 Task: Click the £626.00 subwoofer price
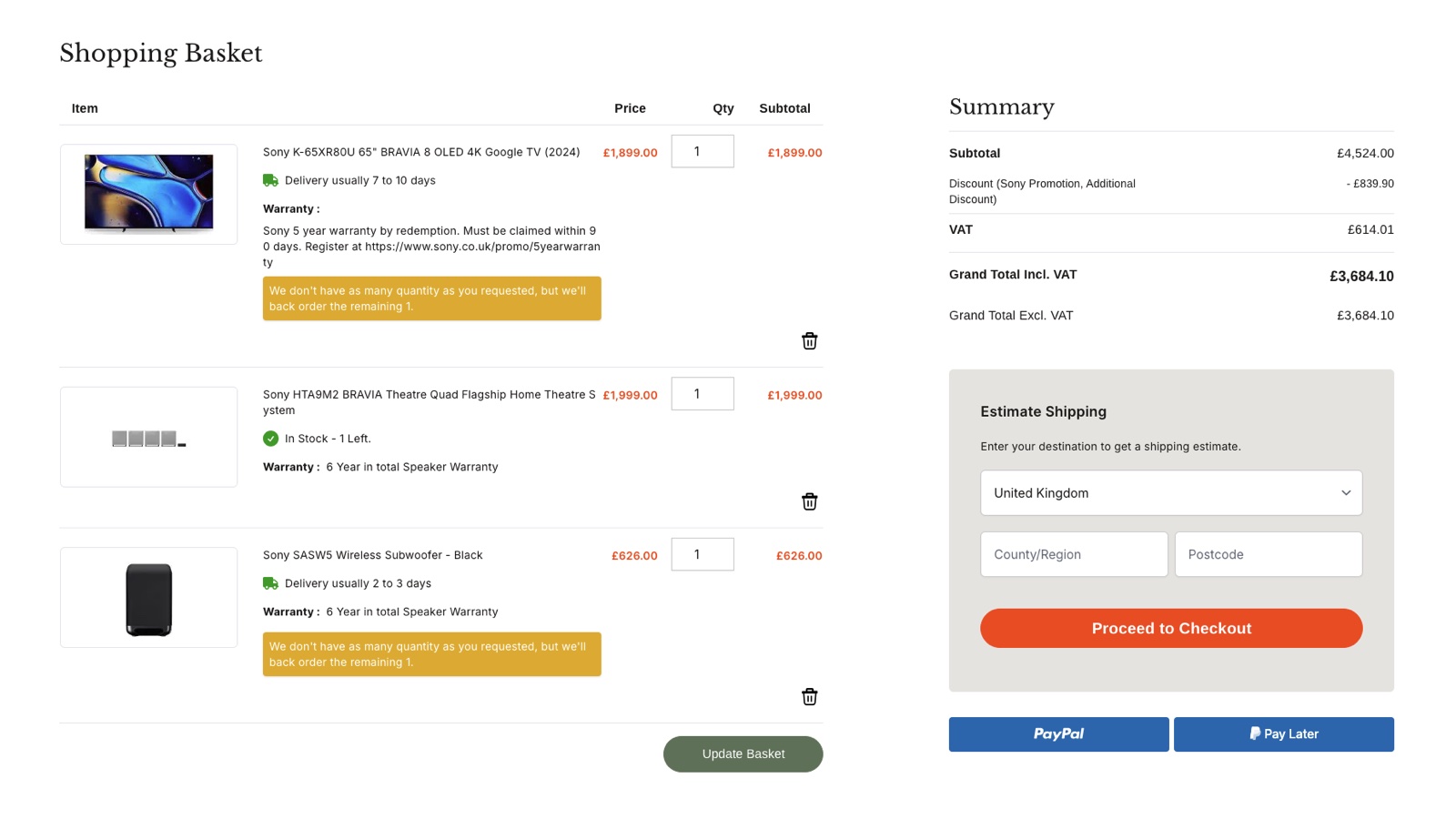pos(634,556)
